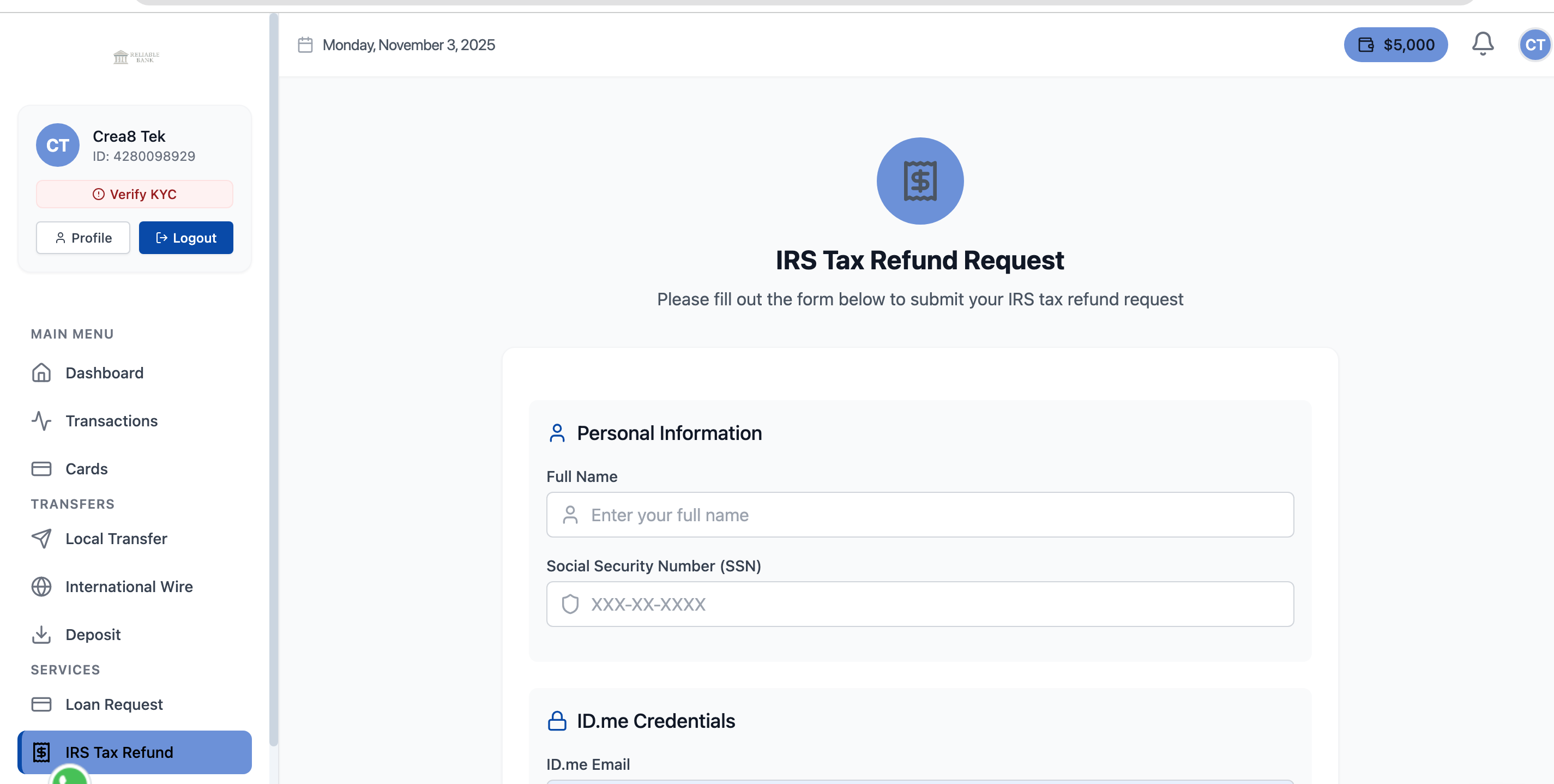Select Local Transfer in sidebar
The image size is (1554, 784).
tap(116, 539)
